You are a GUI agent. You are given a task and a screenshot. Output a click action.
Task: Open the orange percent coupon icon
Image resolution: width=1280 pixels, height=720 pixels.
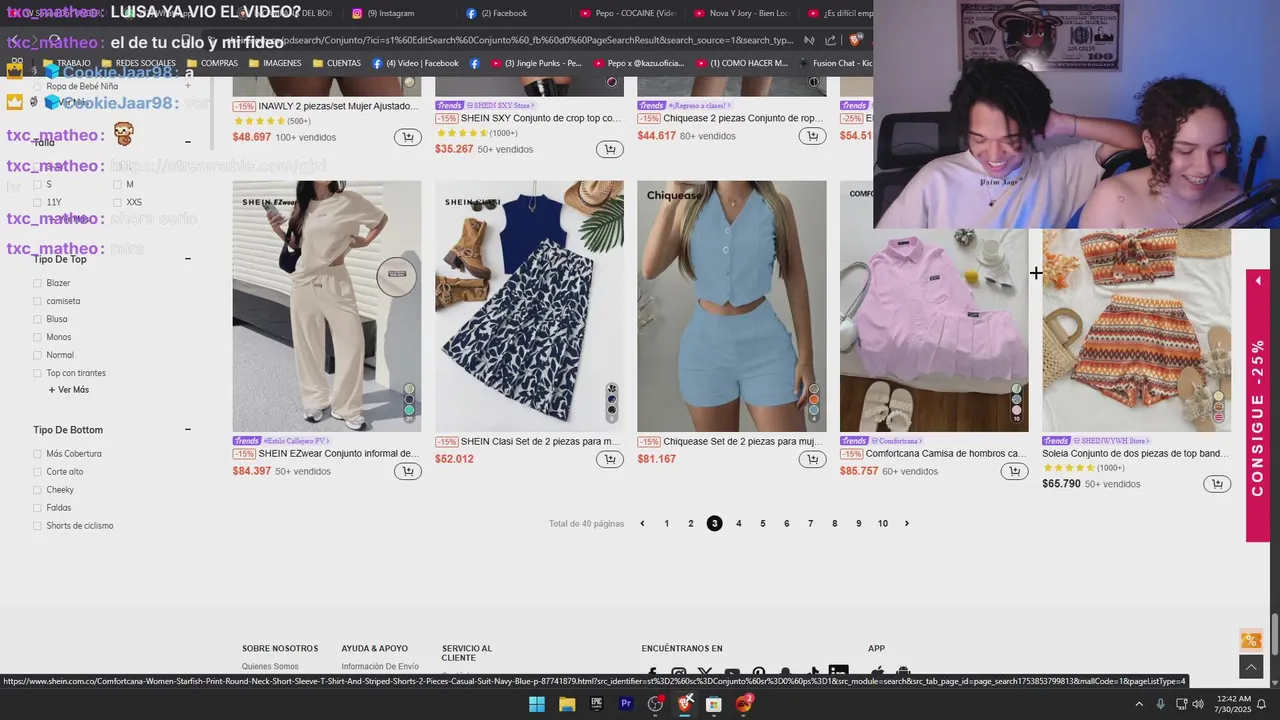point(1250,640)
